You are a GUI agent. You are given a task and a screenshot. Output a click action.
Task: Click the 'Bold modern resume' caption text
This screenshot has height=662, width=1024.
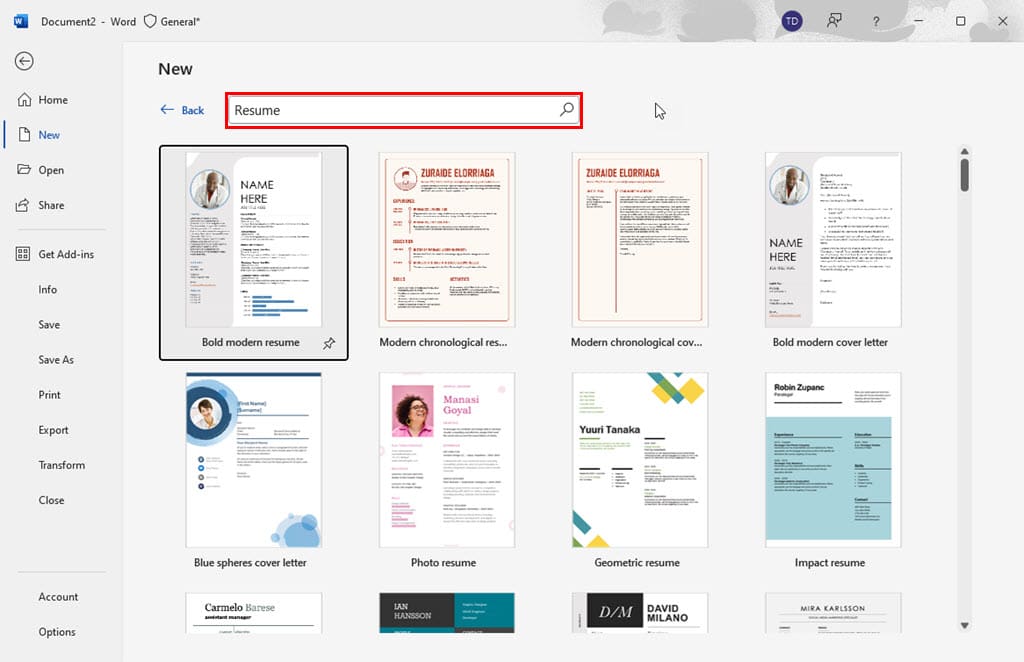click(x=251, y=343)
